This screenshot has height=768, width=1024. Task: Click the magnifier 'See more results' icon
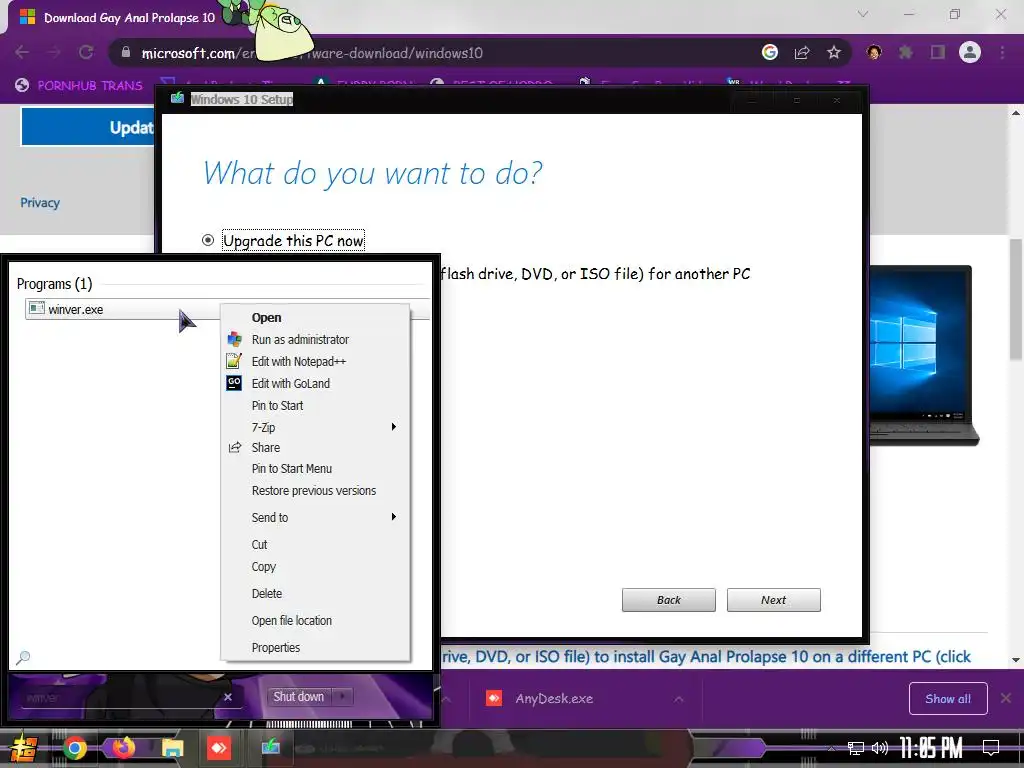23,657
